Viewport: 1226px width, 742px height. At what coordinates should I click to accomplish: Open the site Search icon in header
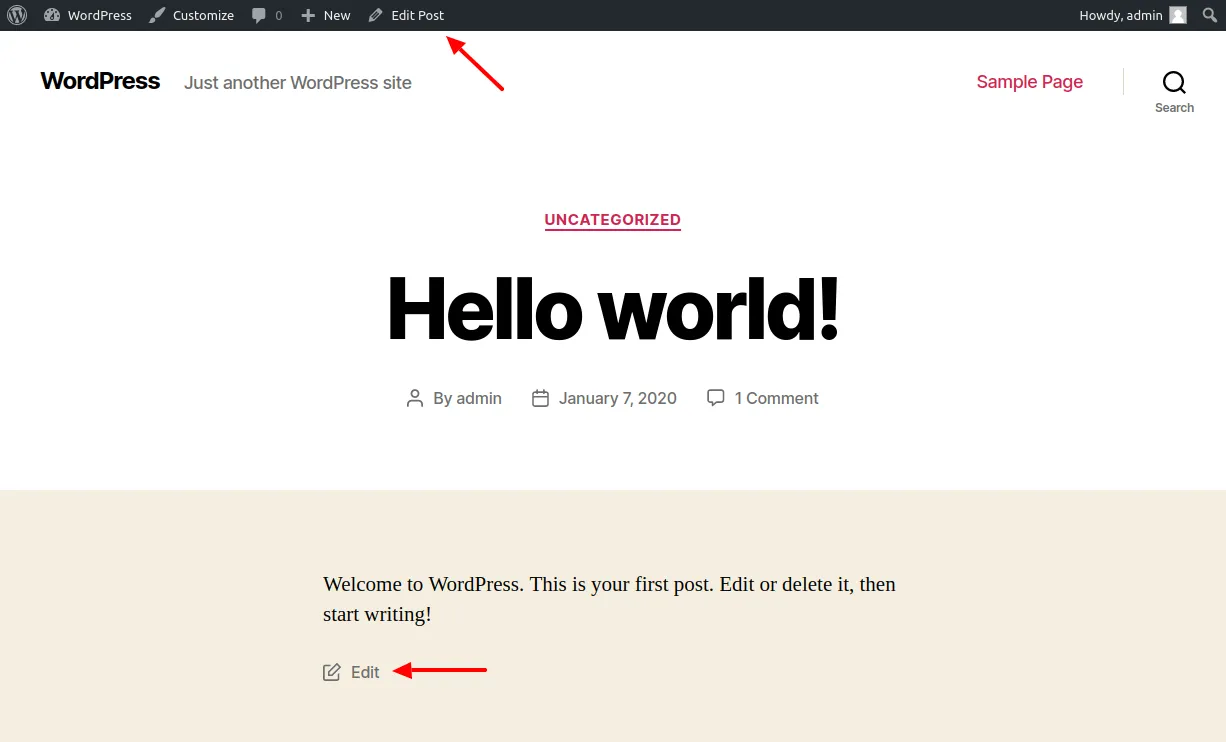pyautogui.click(x=1174, y=82)
